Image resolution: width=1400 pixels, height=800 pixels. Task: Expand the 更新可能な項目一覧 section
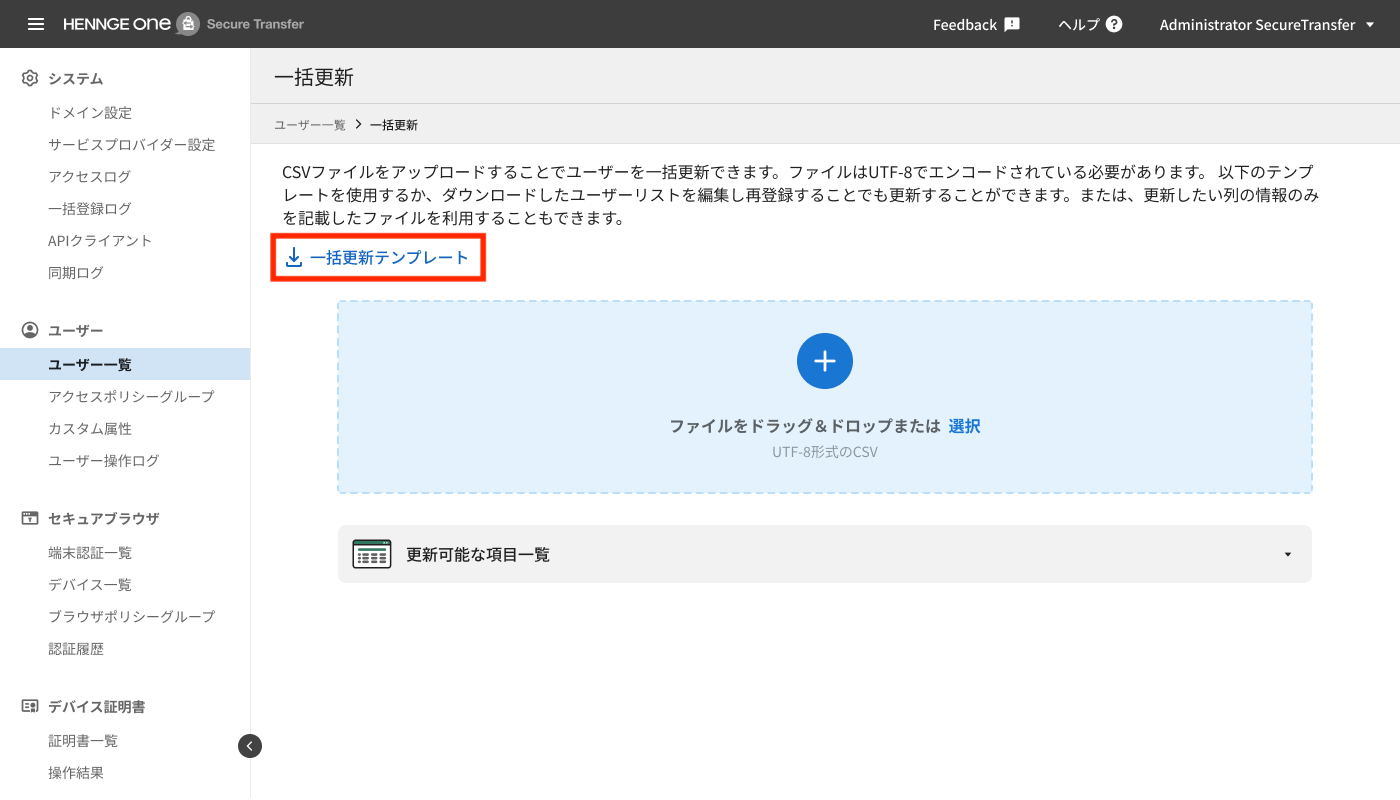pos(1287,553)
